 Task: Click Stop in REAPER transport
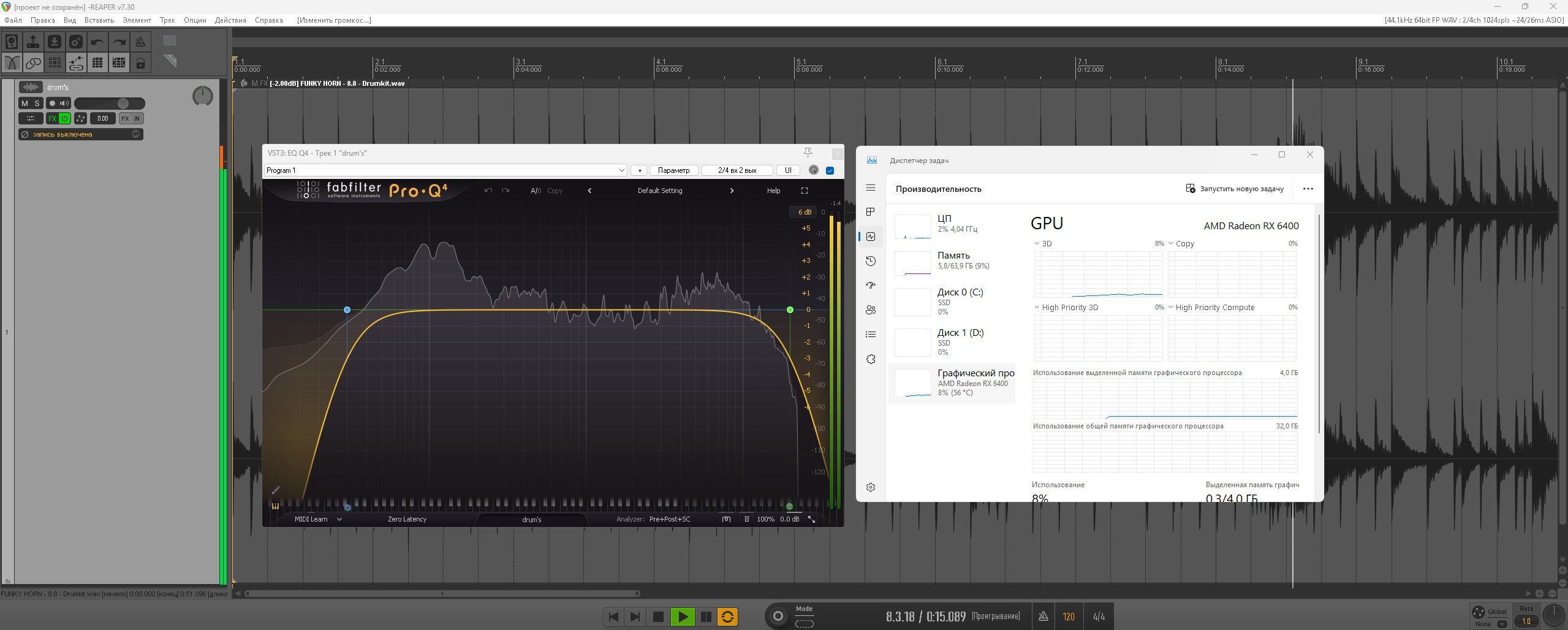(658, 617)
